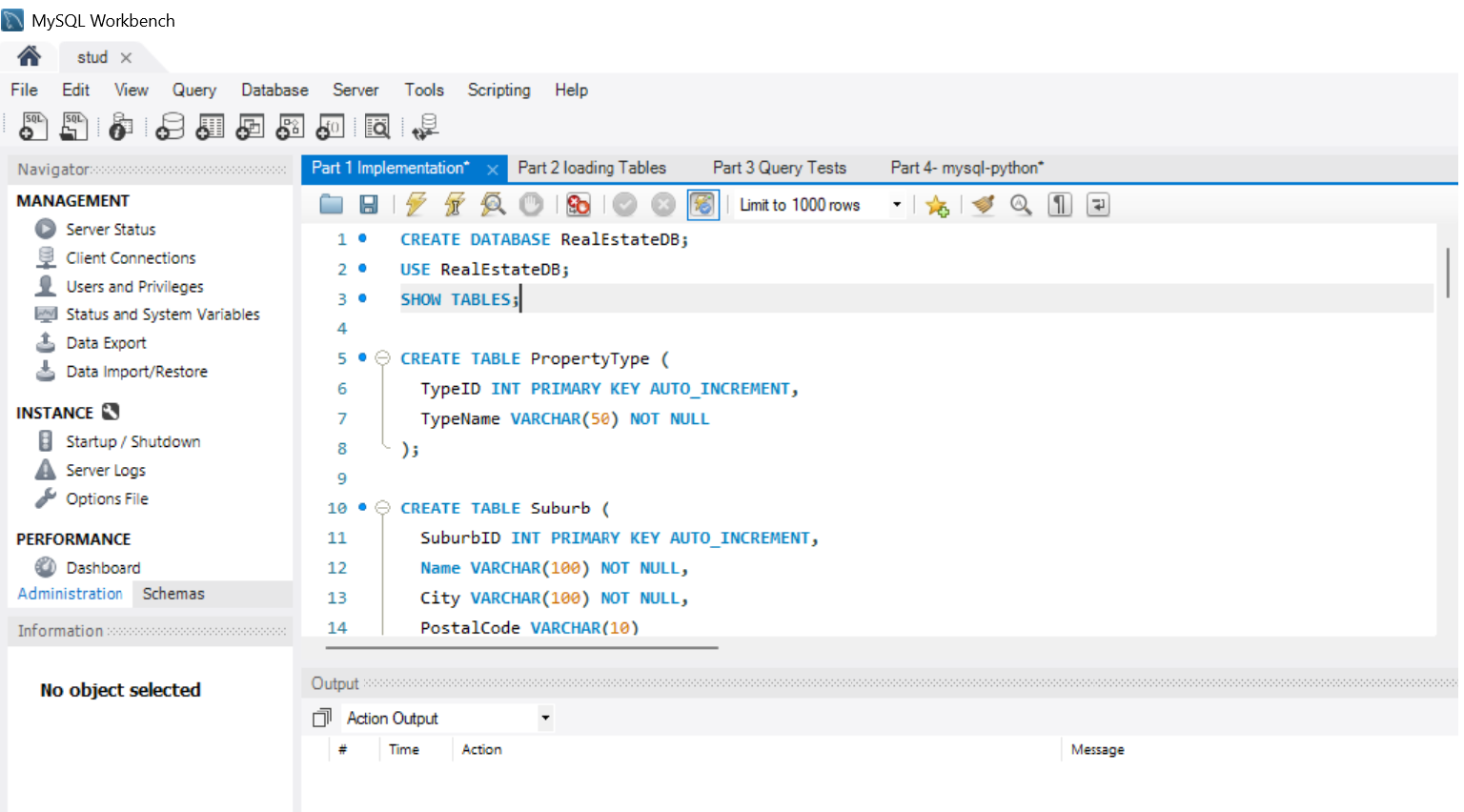Execute the SQL script with the lightning bolt
The height and width of the screenshot is (812, 1464).
[x=416, y=204]
